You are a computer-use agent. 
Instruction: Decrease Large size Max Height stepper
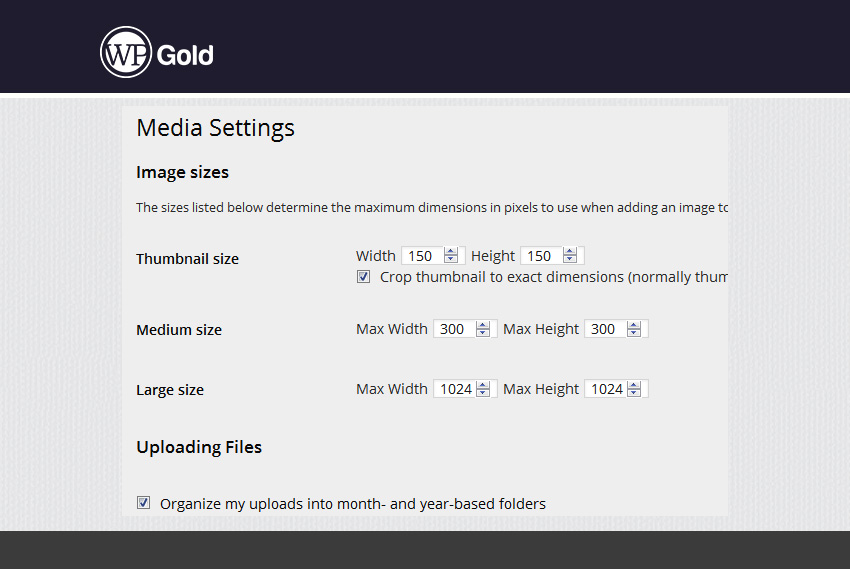click(635, 393)
